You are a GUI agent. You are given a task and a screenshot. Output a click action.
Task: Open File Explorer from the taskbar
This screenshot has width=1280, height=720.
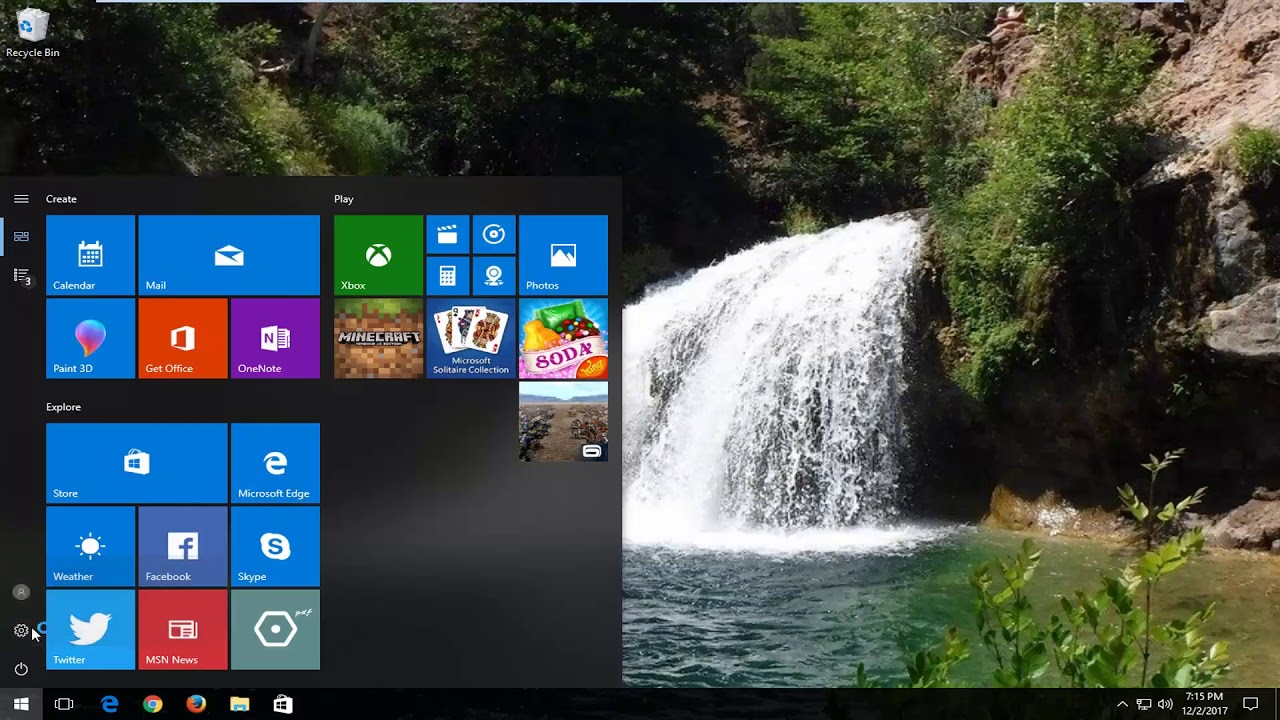pos(239,704)
